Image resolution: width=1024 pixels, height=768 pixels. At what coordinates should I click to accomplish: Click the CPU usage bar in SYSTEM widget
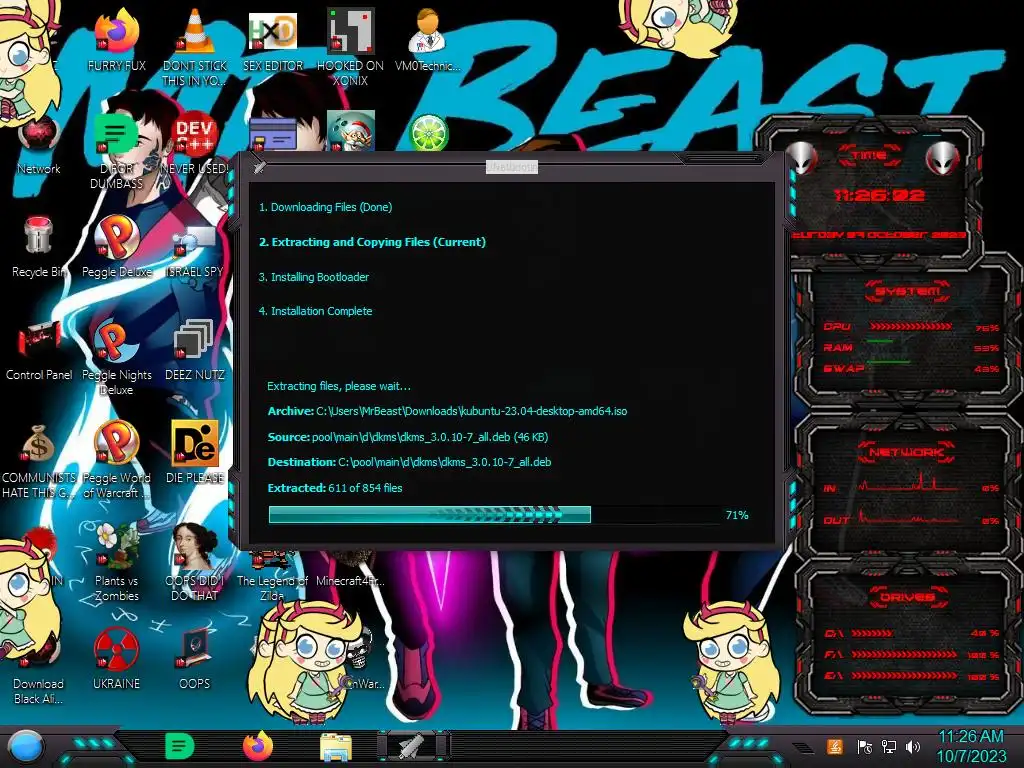[911, 326]
